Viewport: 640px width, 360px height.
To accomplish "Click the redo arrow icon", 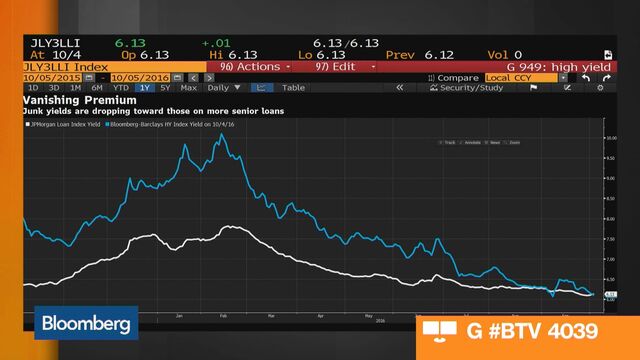I will [x=607, y=78].
